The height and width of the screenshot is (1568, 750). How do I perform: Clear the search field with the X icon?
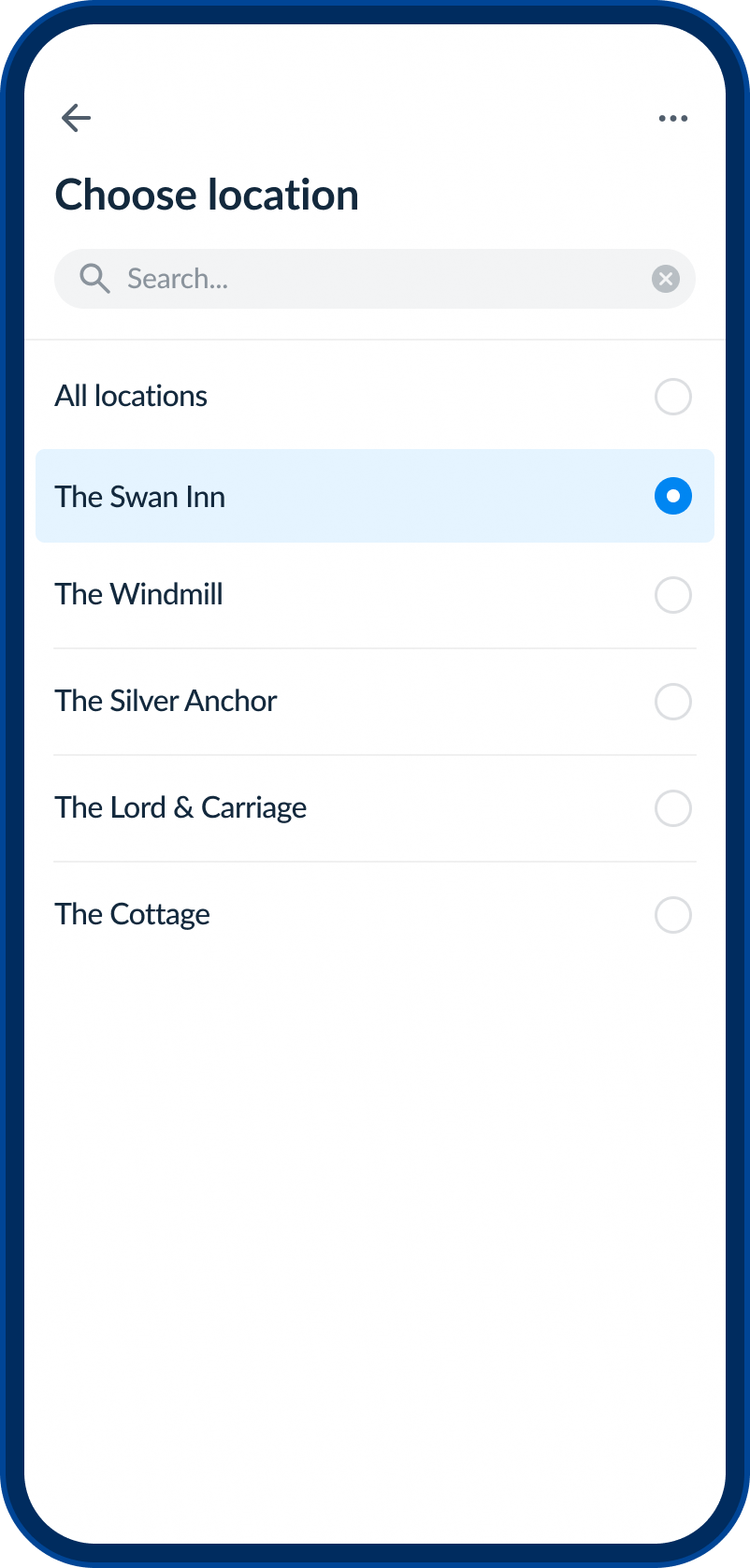pos(666,279)
